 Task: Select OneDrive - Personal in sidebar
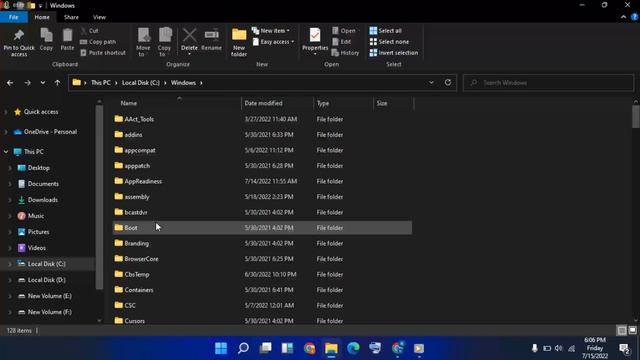(50, 132)
